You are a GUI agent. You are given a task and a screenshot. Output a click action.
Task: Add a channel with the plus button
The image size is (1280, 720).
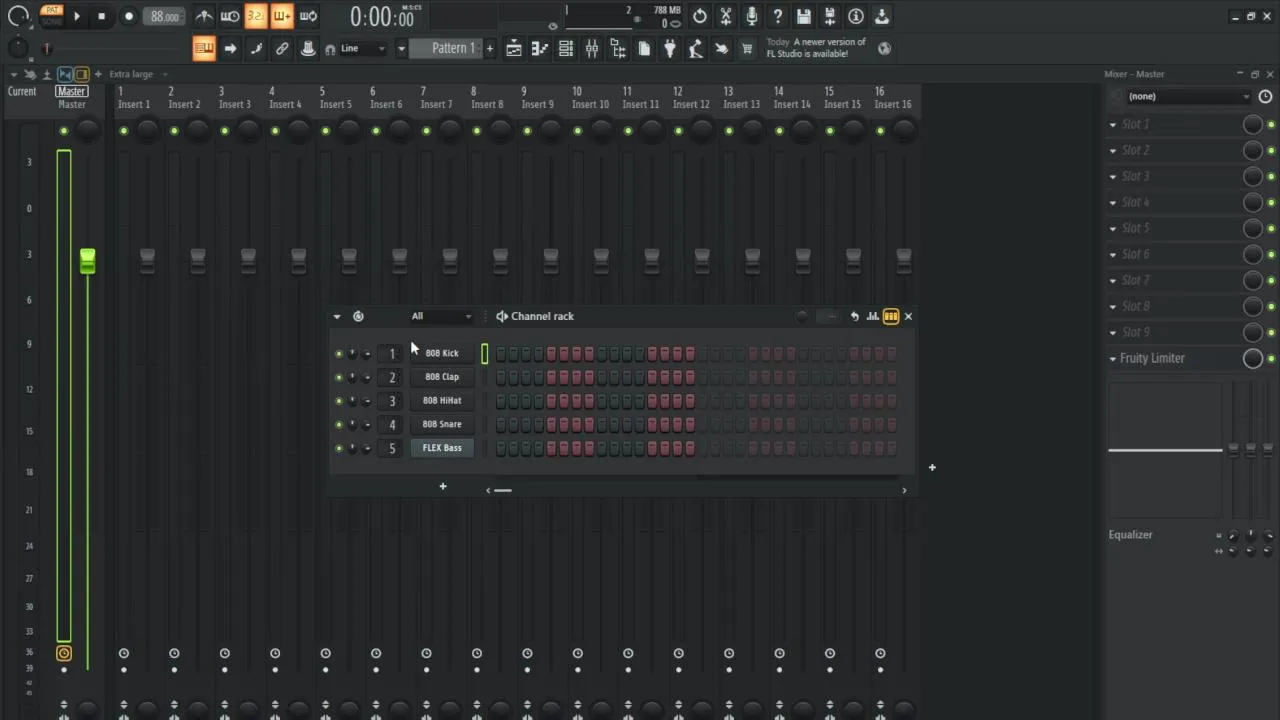tap(443, 487)
